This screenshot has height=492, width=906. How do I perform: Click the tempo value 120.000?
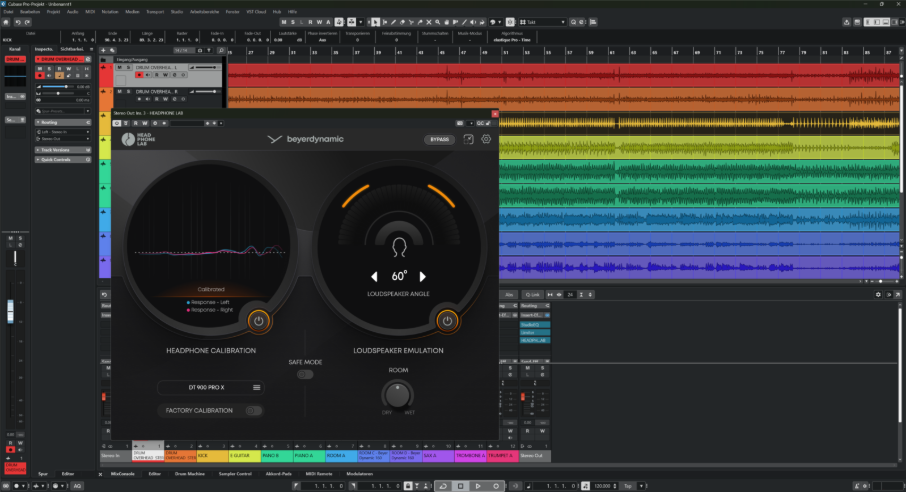(602, 486)
